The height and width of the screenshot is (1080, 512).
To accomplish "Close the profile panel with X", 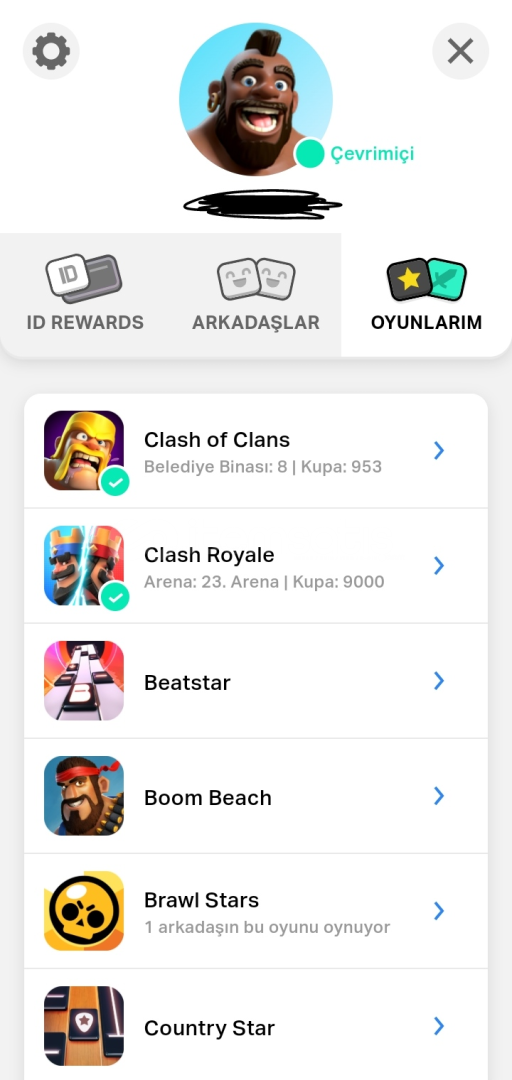I will pos(460,51).
